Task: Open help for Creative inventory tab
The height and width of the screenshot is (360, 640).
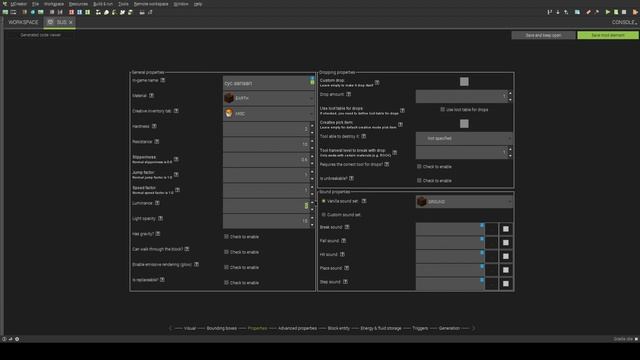Action: (176, 111)
